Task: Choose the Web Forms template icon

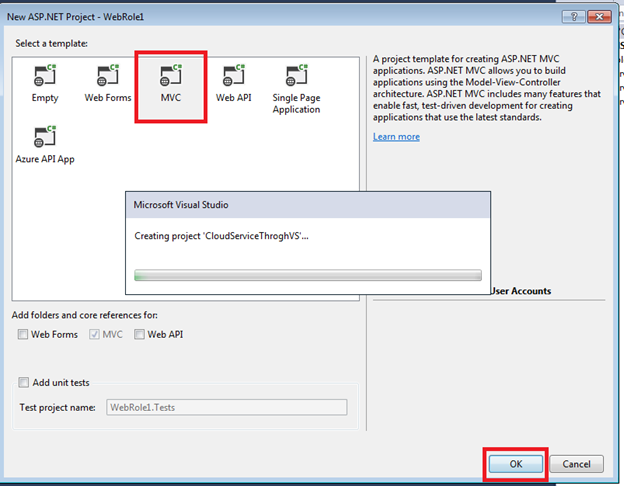Action: 108,75
